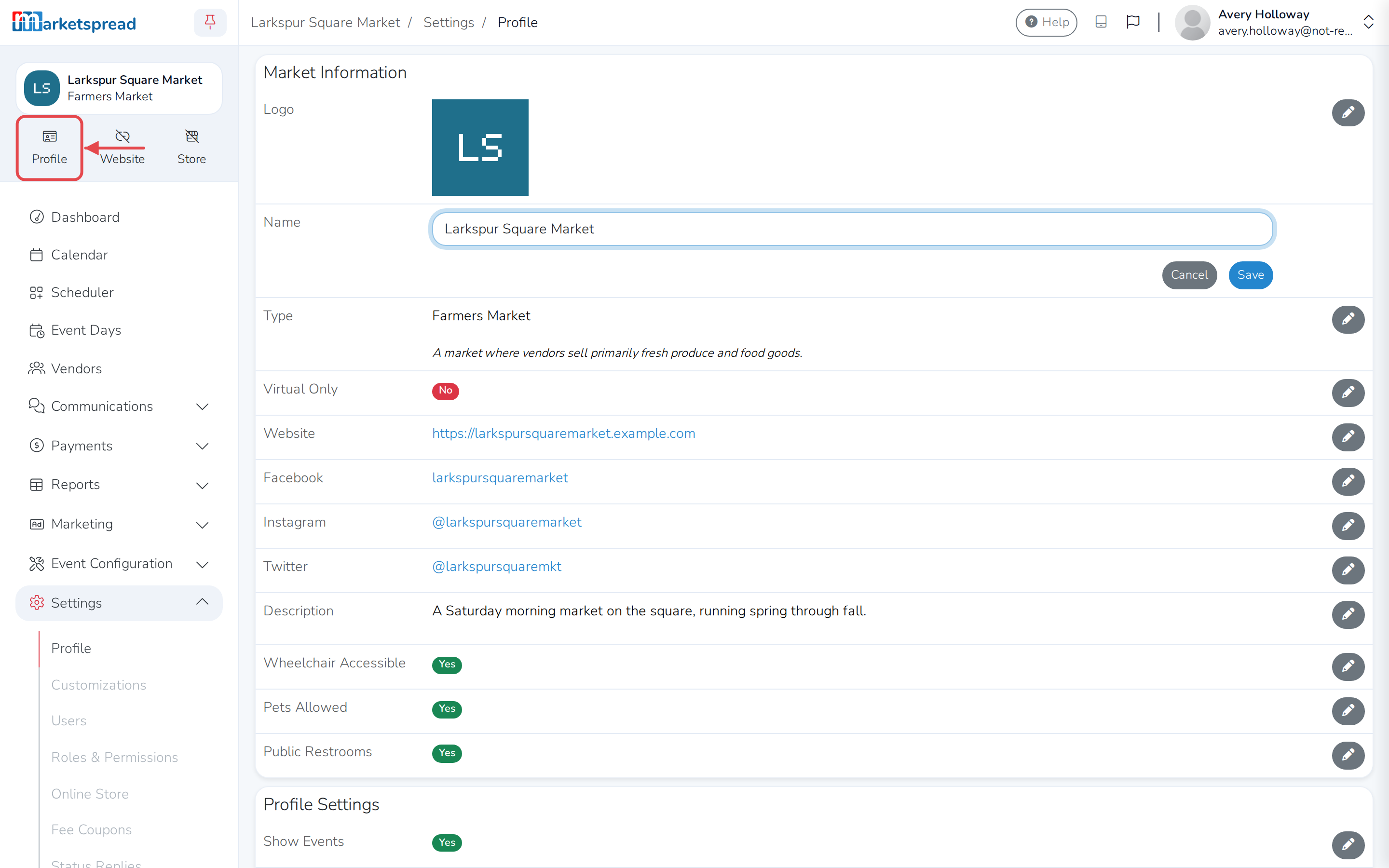Edit Pets Allowed setting
Image resolution: width=1389 pixels, height=868 pixels.
click(x=1348, y=711)
